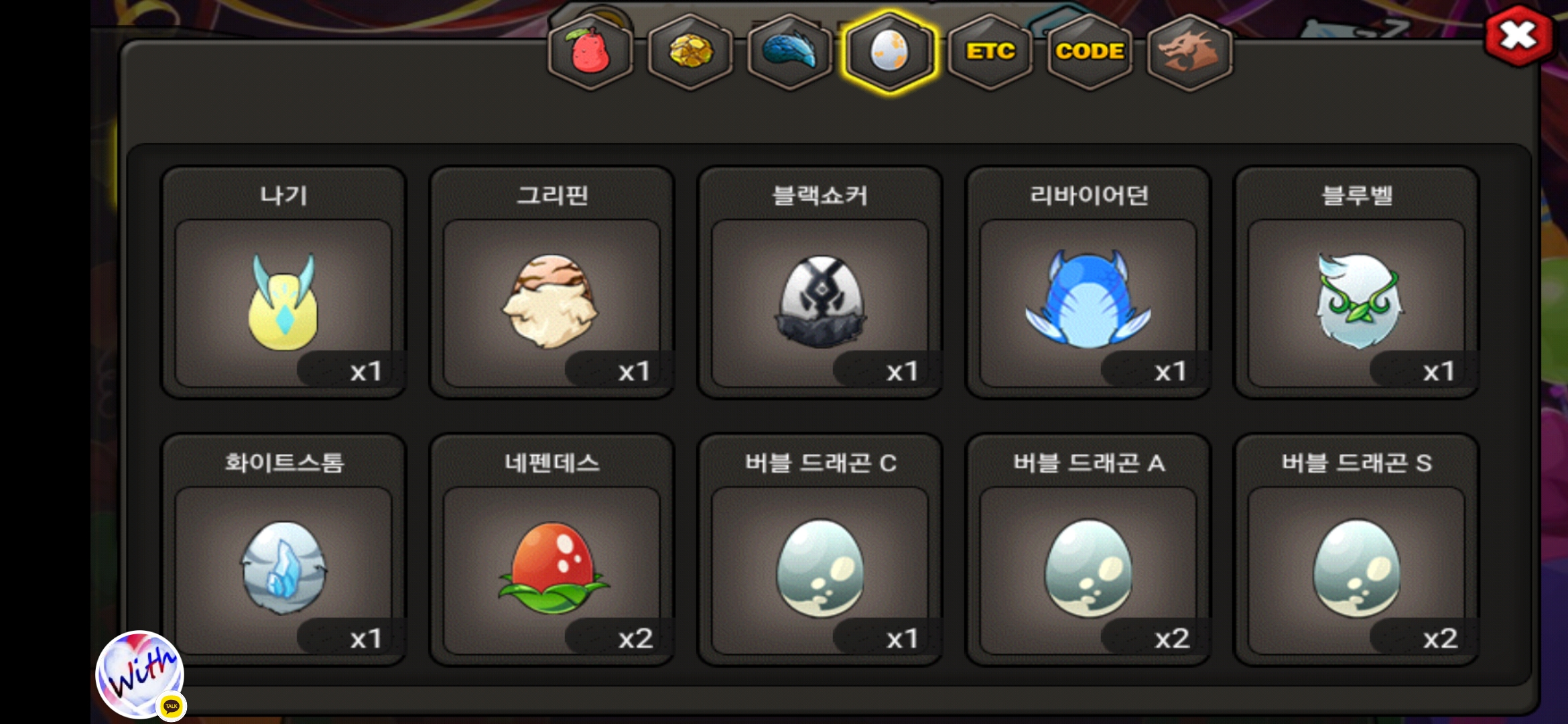Click the 리바이어던 item name label
The width and height of the screenshot is (1568, 724).
1089,195
